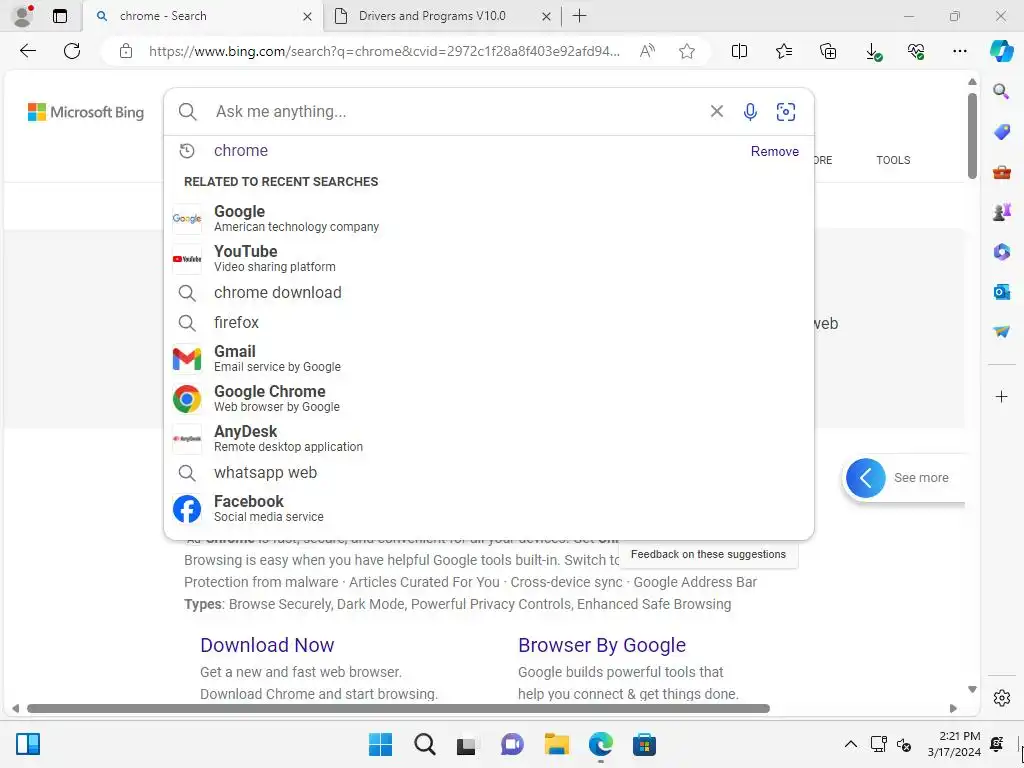Click the TOOLS menu on Bing
Viewport: 1024px width, 768px height.
pos(893,160)
